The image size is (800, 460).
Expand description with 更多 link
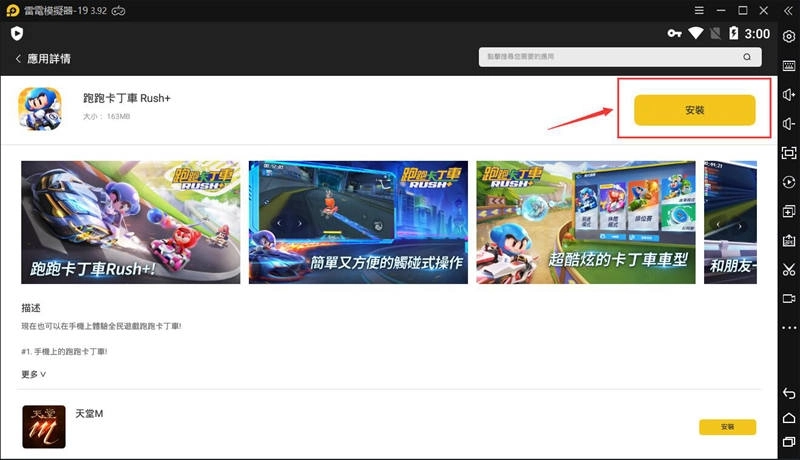tap(33, 374)
